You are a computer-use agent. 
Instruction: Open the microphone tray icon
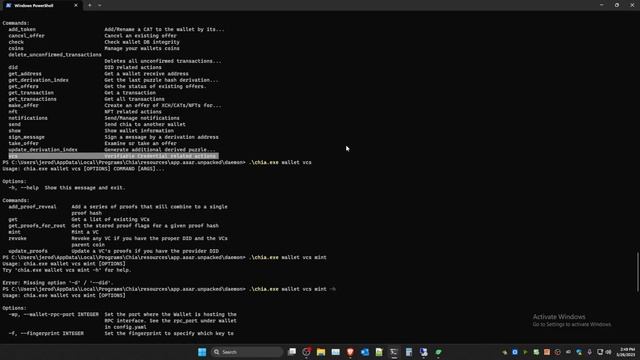tap(589, 352)
